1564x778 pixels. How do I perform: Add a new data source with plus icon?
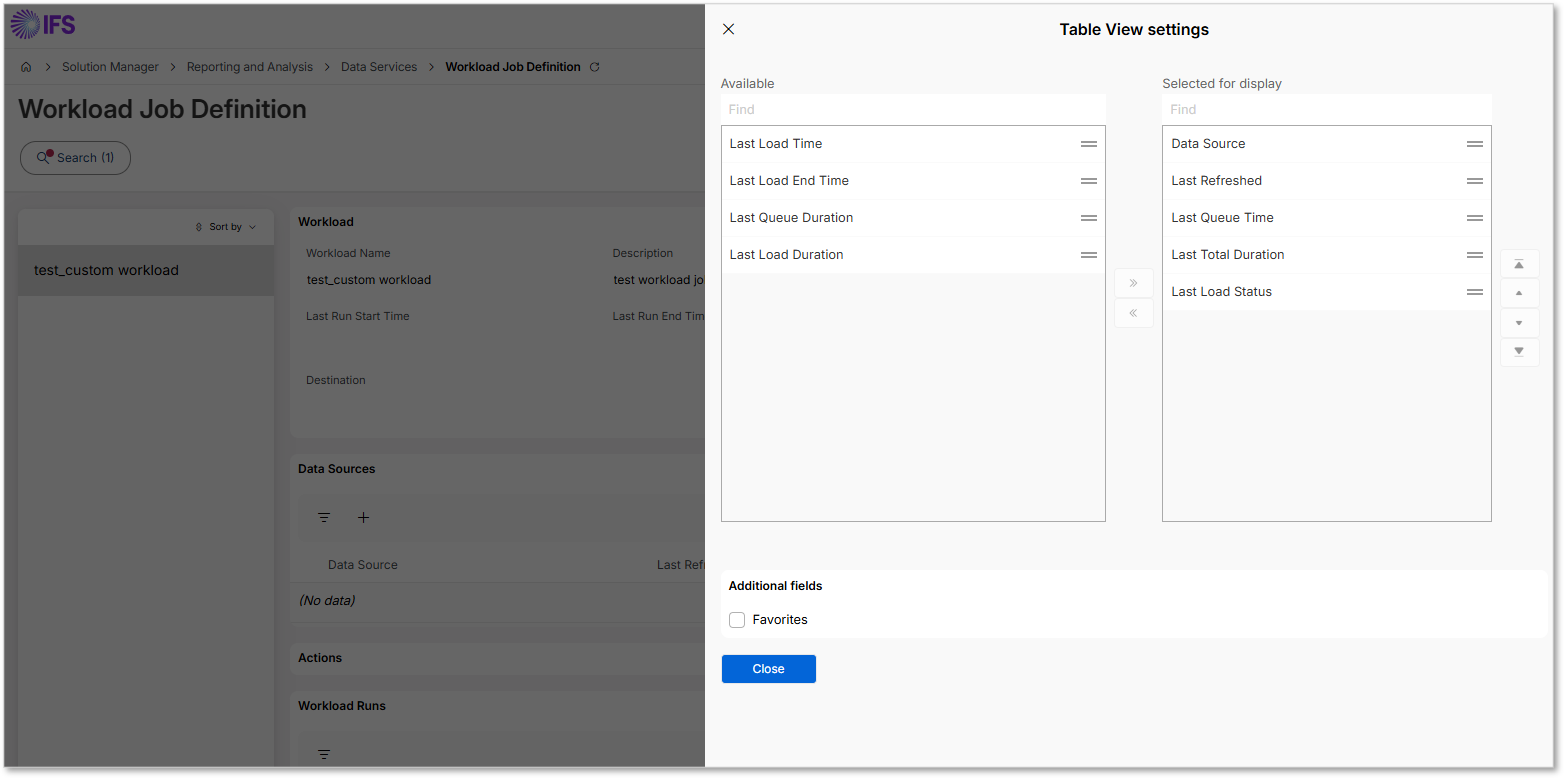coord(363,517)
